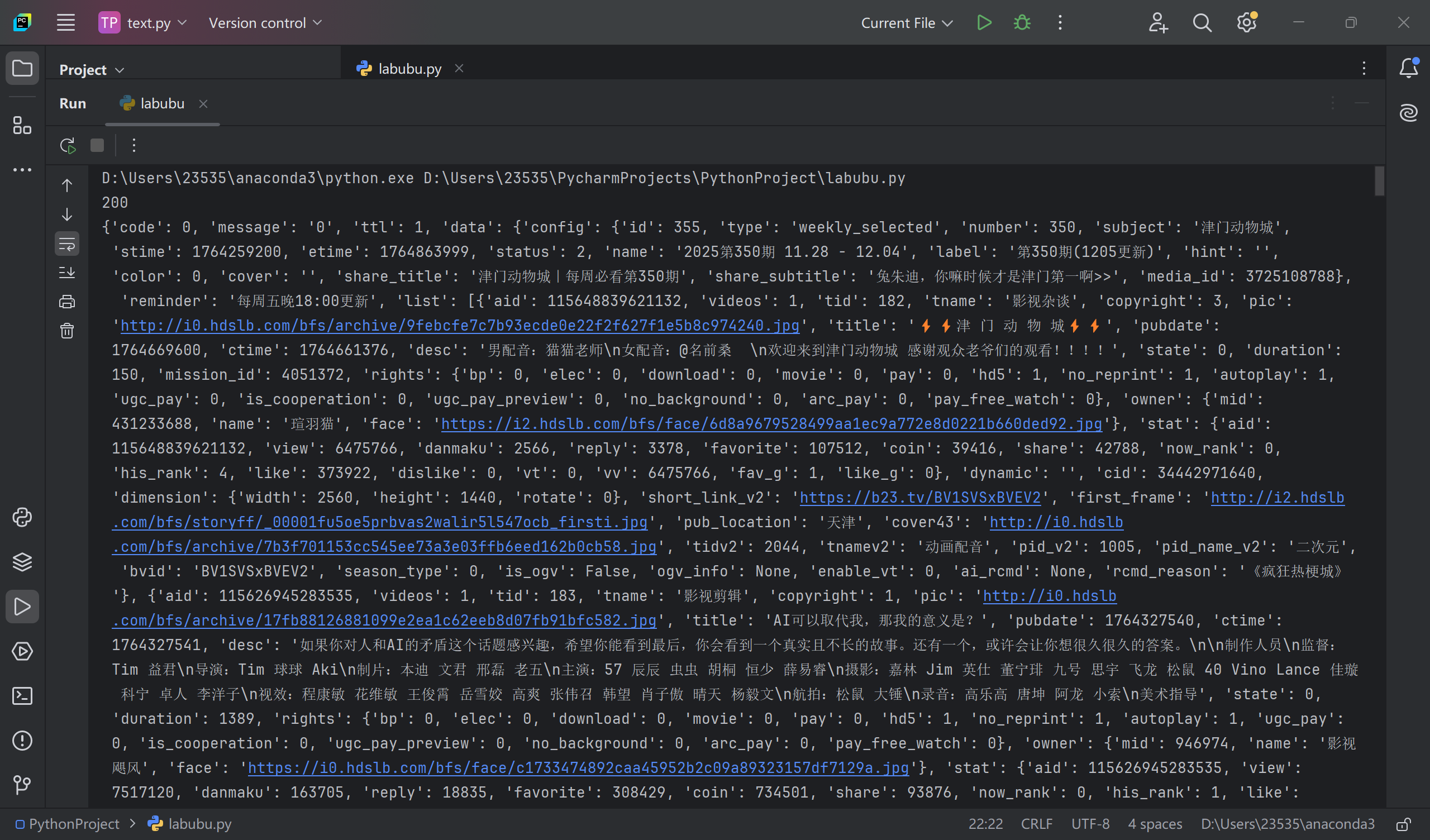The image size is (1430, 840).
Task: Switch to the labubu.py editor tab
Action: point(408,69)
